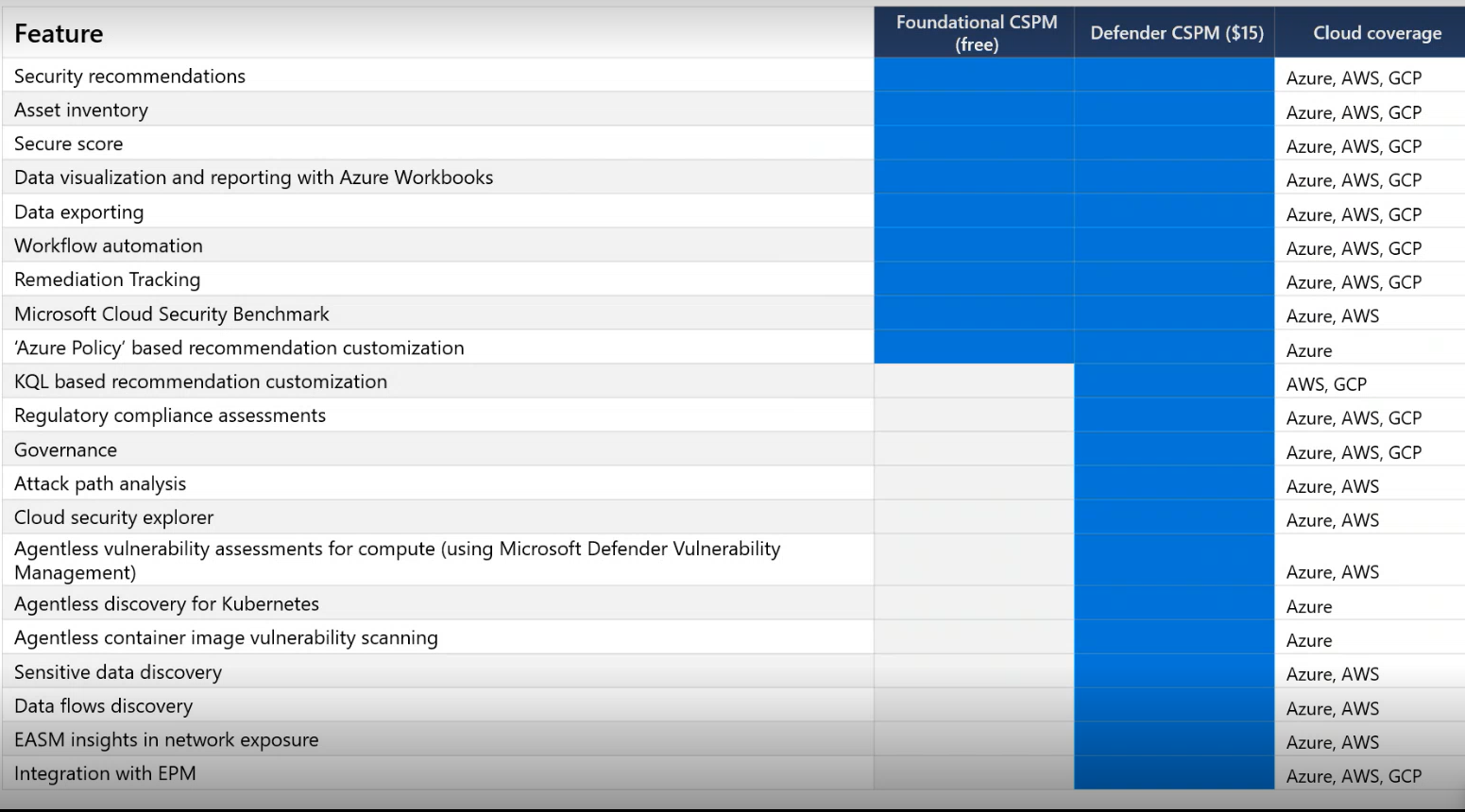Select 'Azure, AWS, GCP' coverage for Workflow automation

pyautogui.click(x=1354, y=248)
